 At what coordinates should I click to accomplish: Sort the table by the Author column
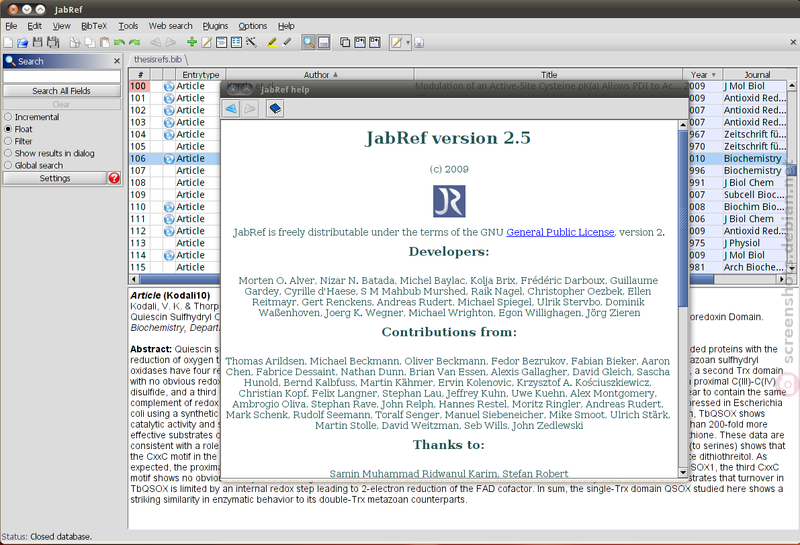coord(320,75)
